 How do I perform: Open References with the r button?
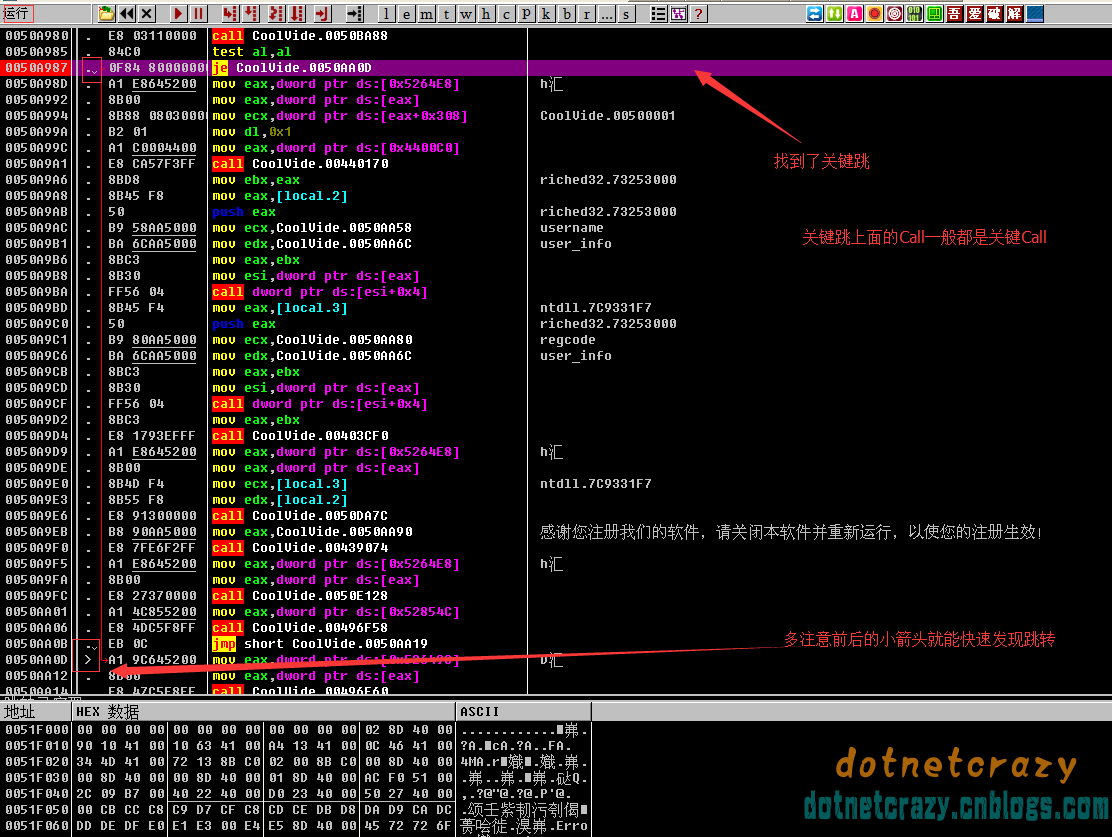click(586, 13)
